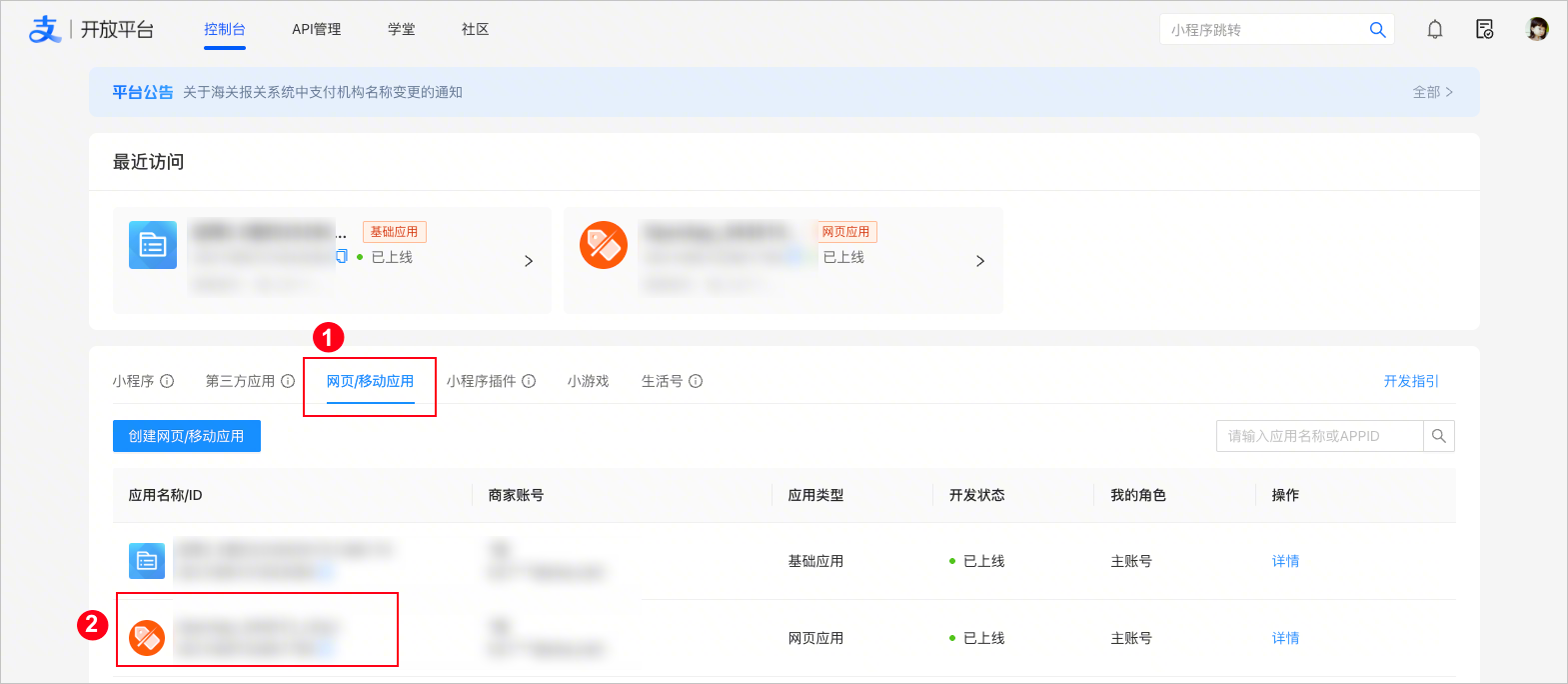The image size is (1568, 684).
Task: Open the 开发指引 link
Action: pos(1411,381)
